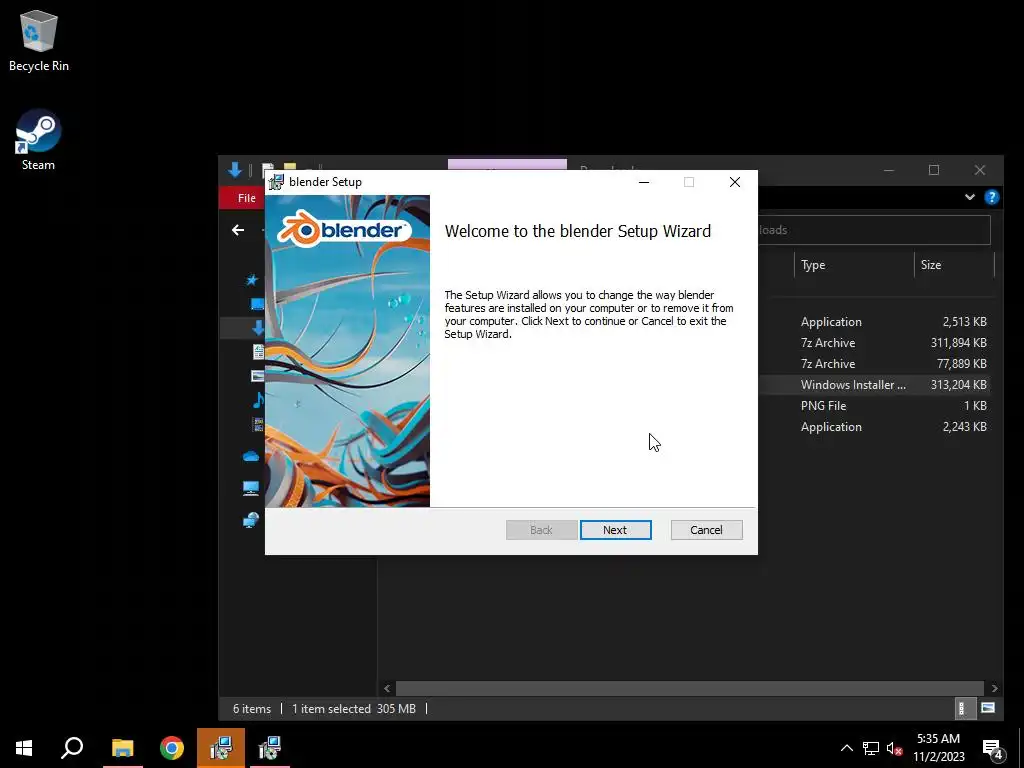Select the Application row sized 2,513 KB

[x=874, y=322]
